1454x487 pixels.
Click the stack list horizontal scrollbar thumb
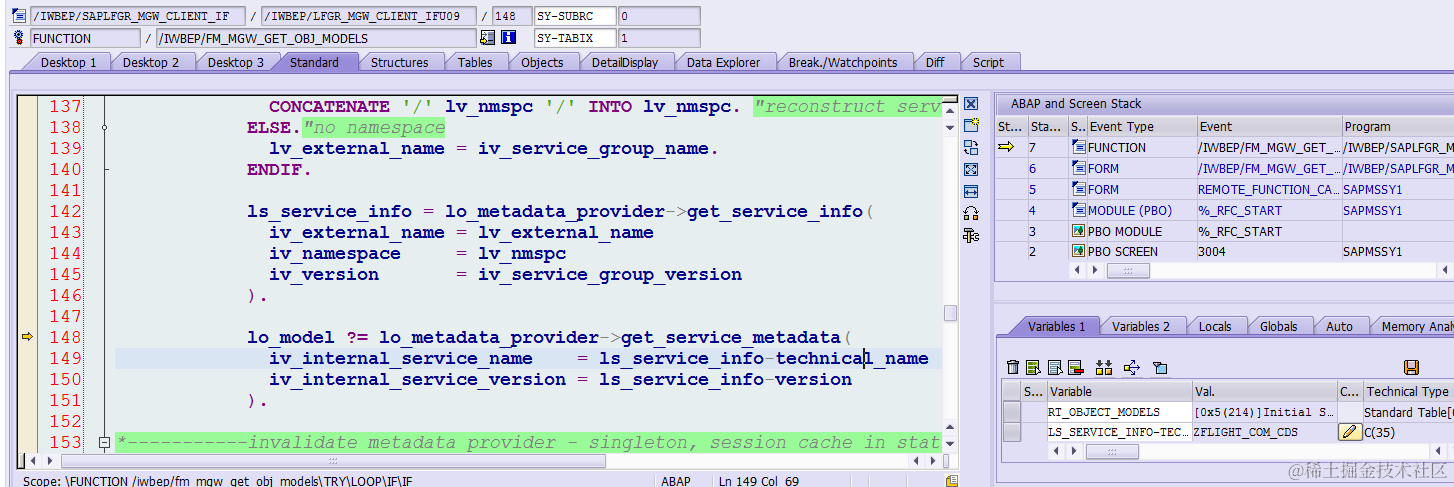[1127, 270]
